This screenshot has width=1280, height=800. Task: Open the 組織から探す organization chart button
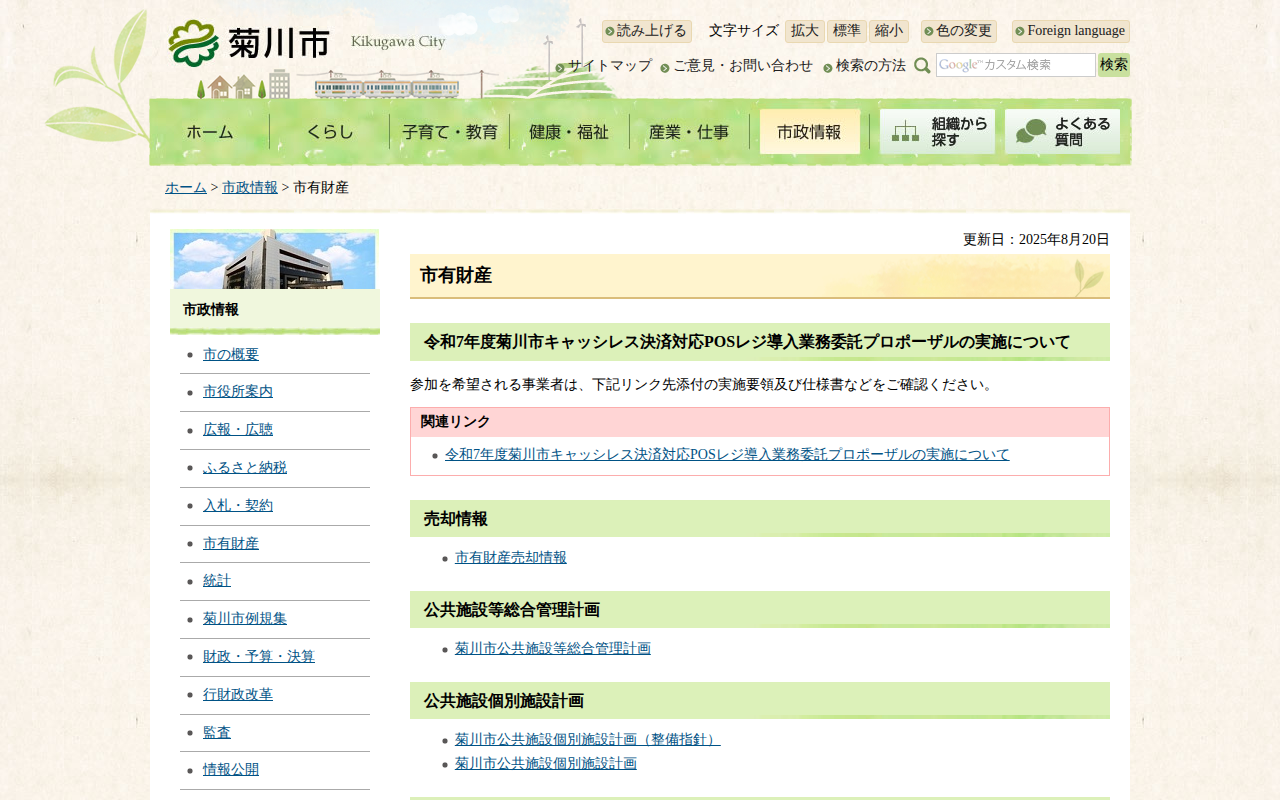pos(937,131)
